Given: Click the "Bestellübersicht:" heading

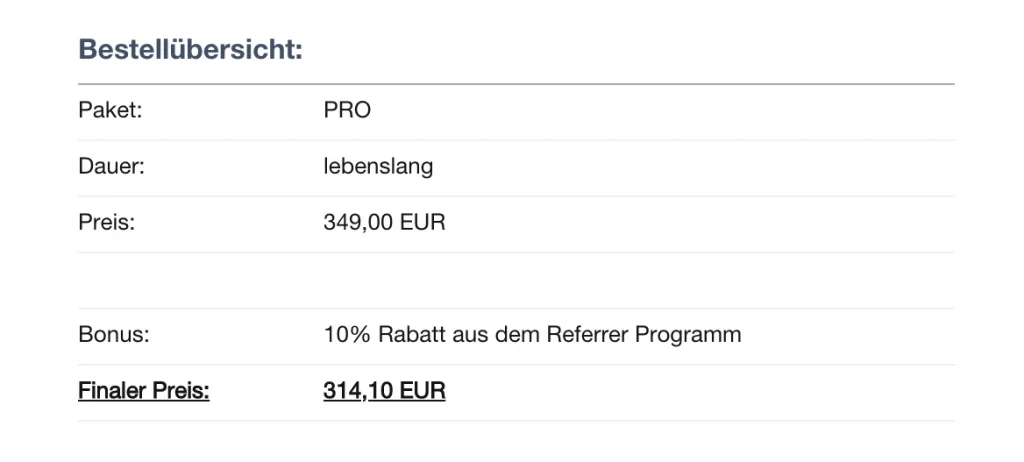Looking at the screenshot, I should point(190,49).
